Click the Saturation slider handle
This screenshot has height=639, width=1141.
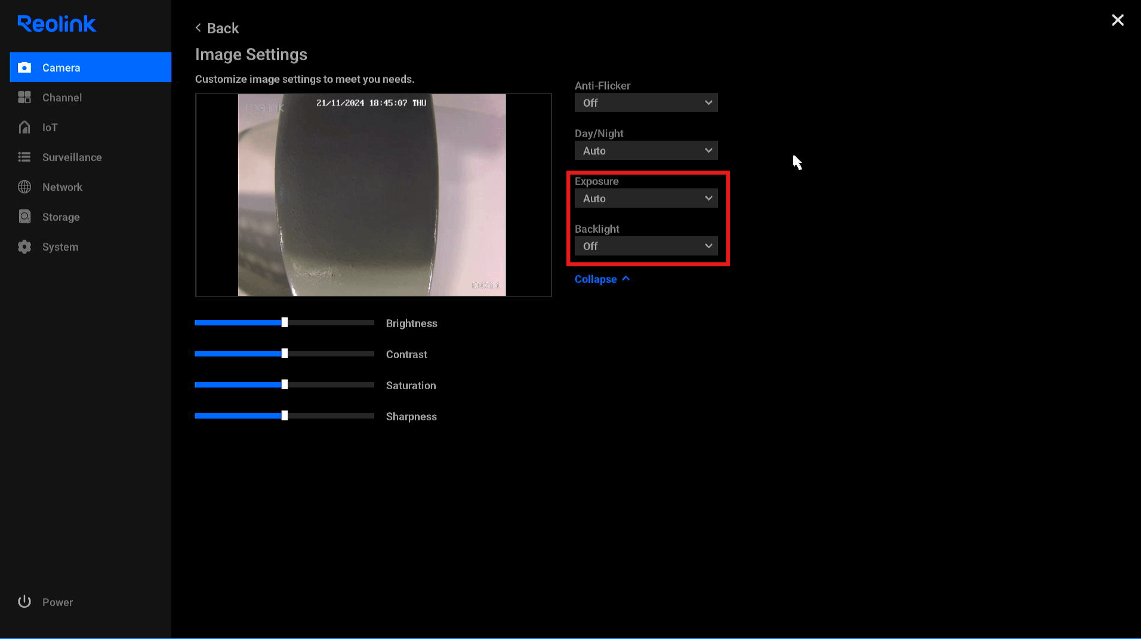285,385
